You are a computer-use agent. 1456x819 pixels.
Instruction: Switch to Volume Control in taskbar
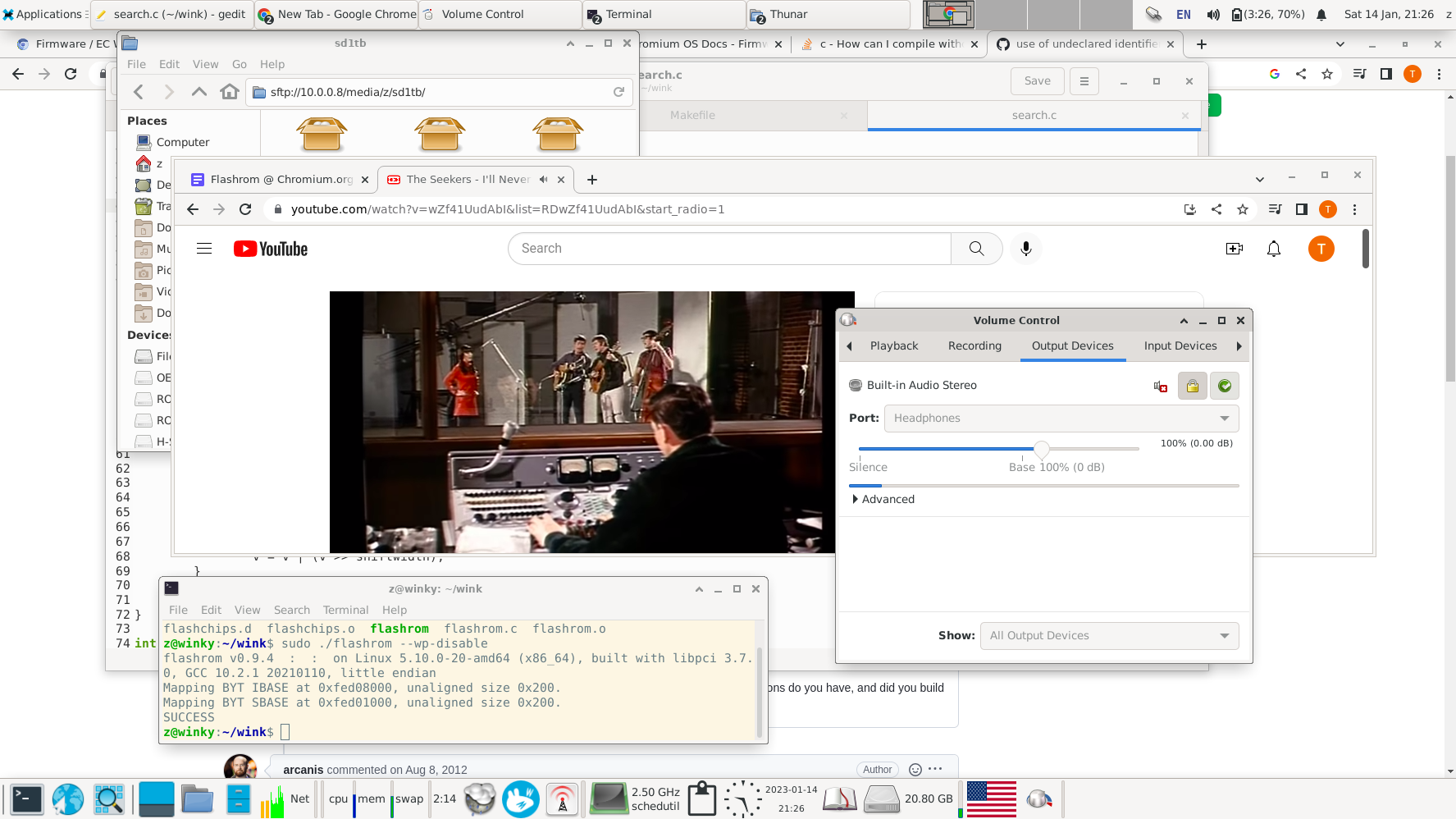(x=500, y=14)
